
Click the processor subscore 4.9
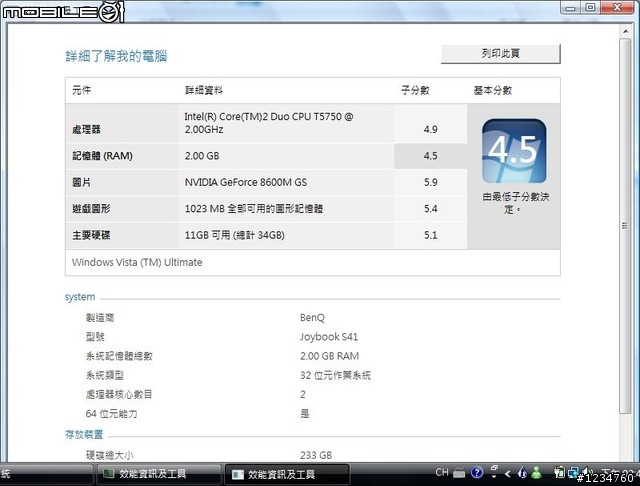[x=431, y=129]
